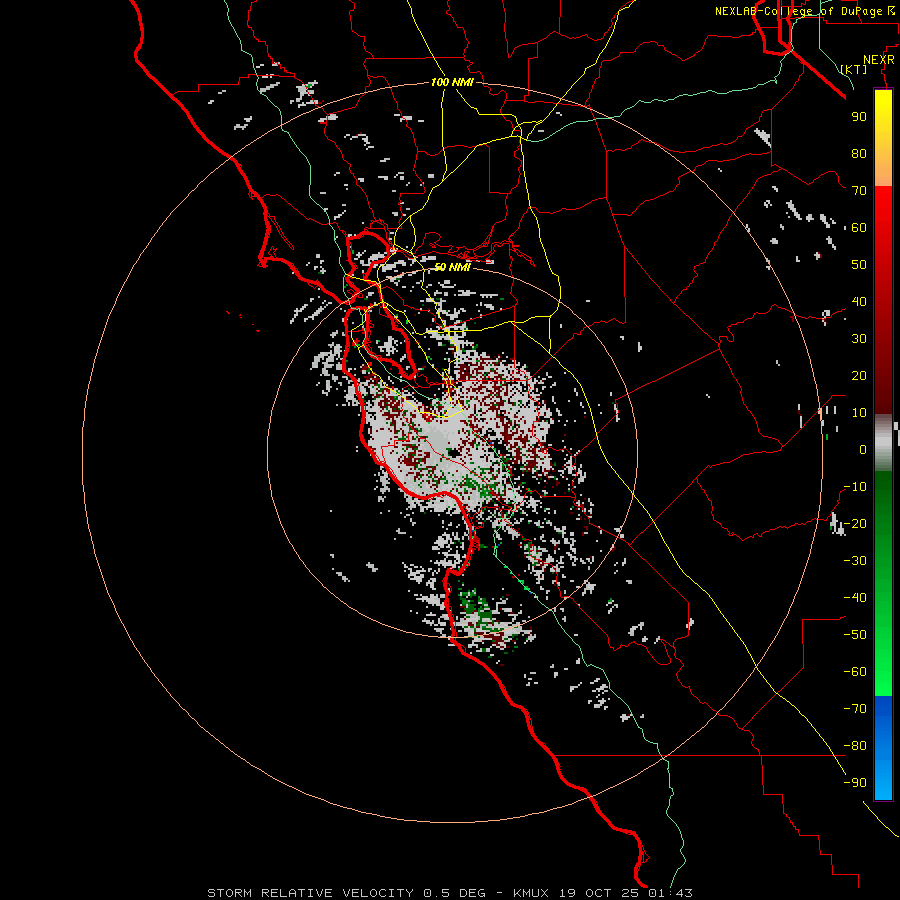Select the -30 value on the velocity scale
Image resolution: width=900 pixels, height=900 pixels.
tap(855, 561)
